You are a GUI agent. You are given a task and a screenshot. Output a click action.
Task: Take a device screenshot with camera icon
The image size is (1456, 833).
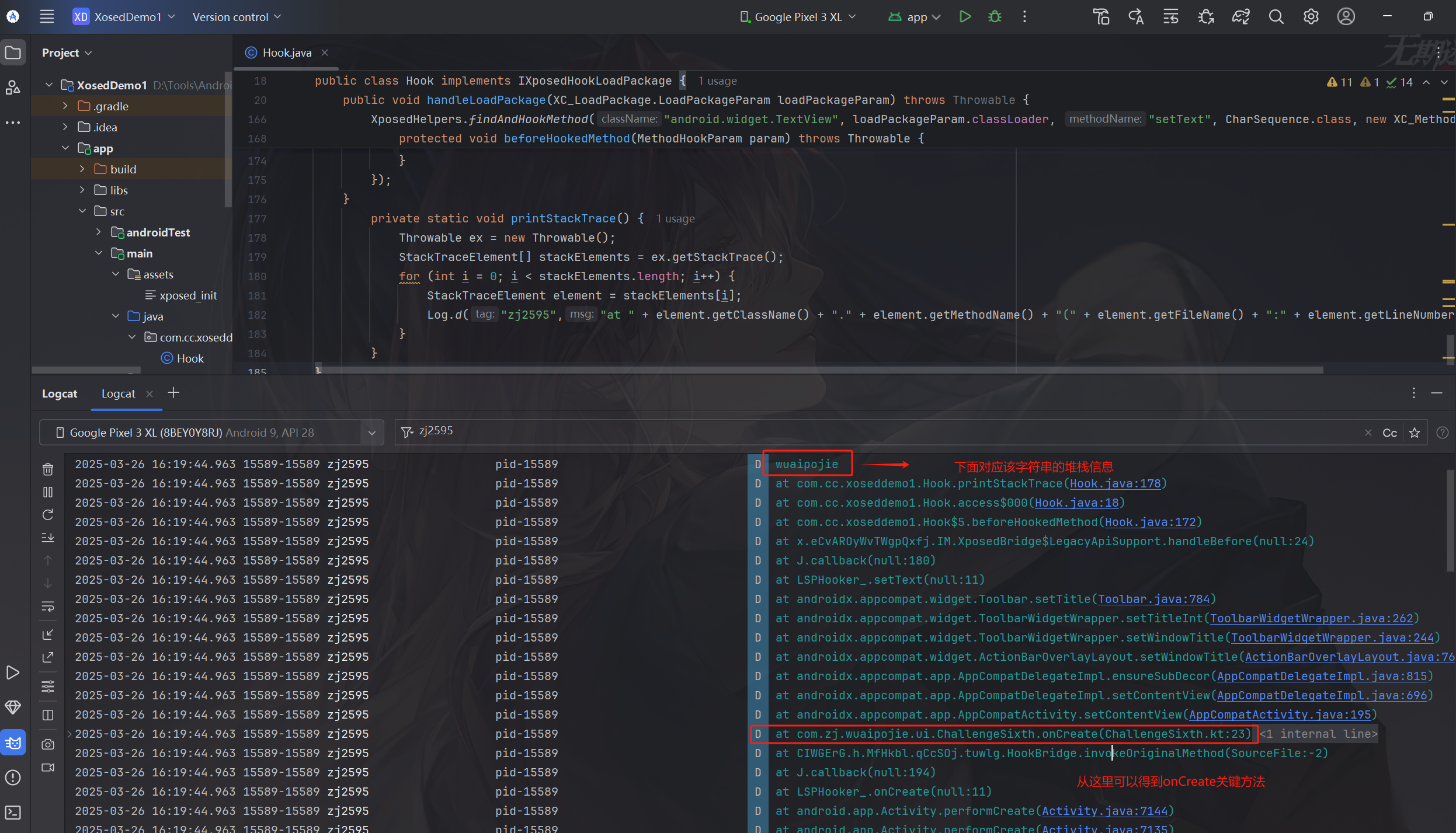(48, 744)
